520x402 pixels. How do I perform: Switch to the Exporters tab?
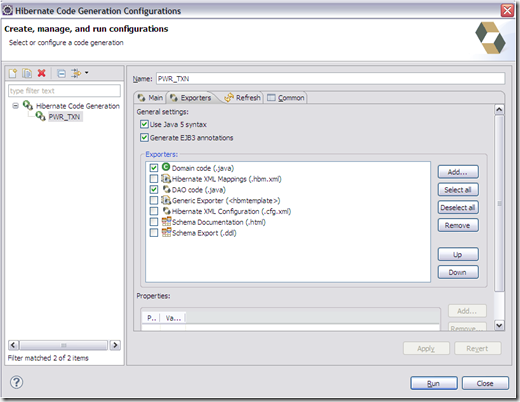(191, 98)
